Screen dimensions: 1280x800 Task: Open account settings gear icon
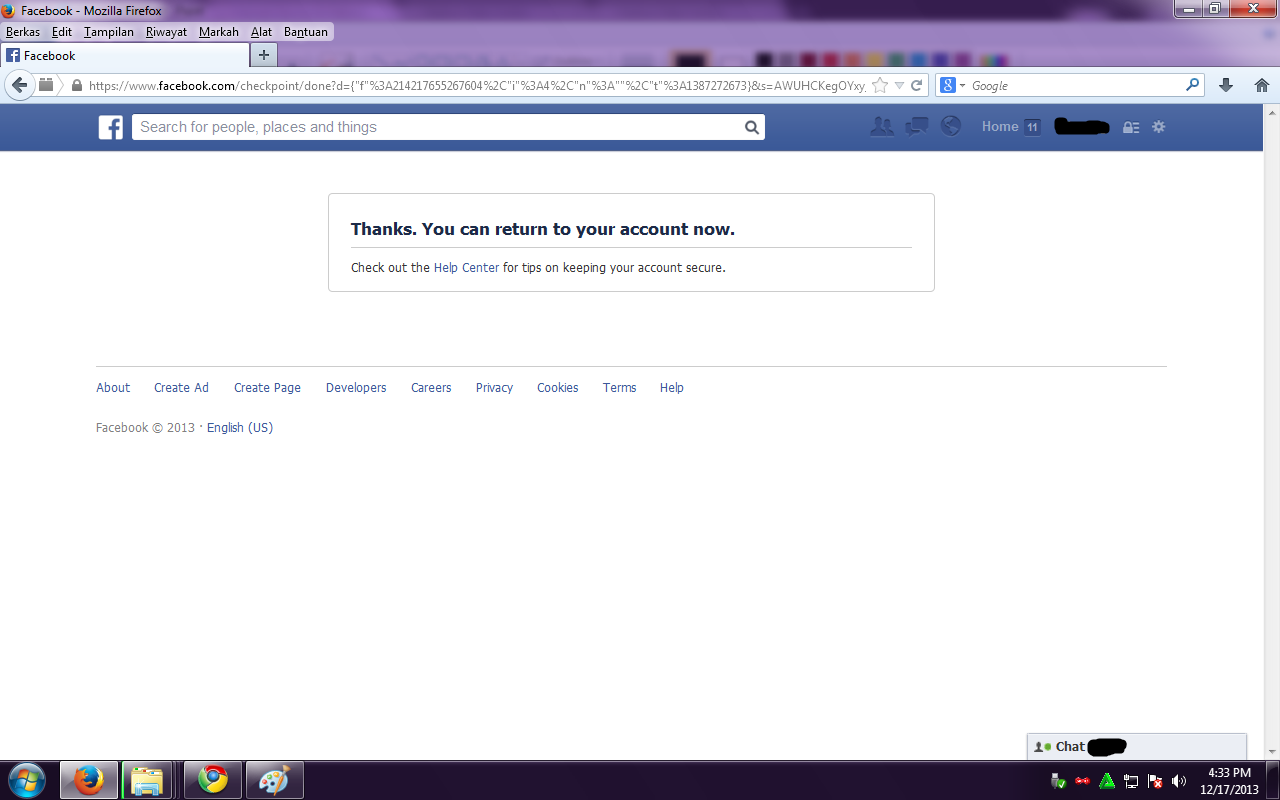1159,127
